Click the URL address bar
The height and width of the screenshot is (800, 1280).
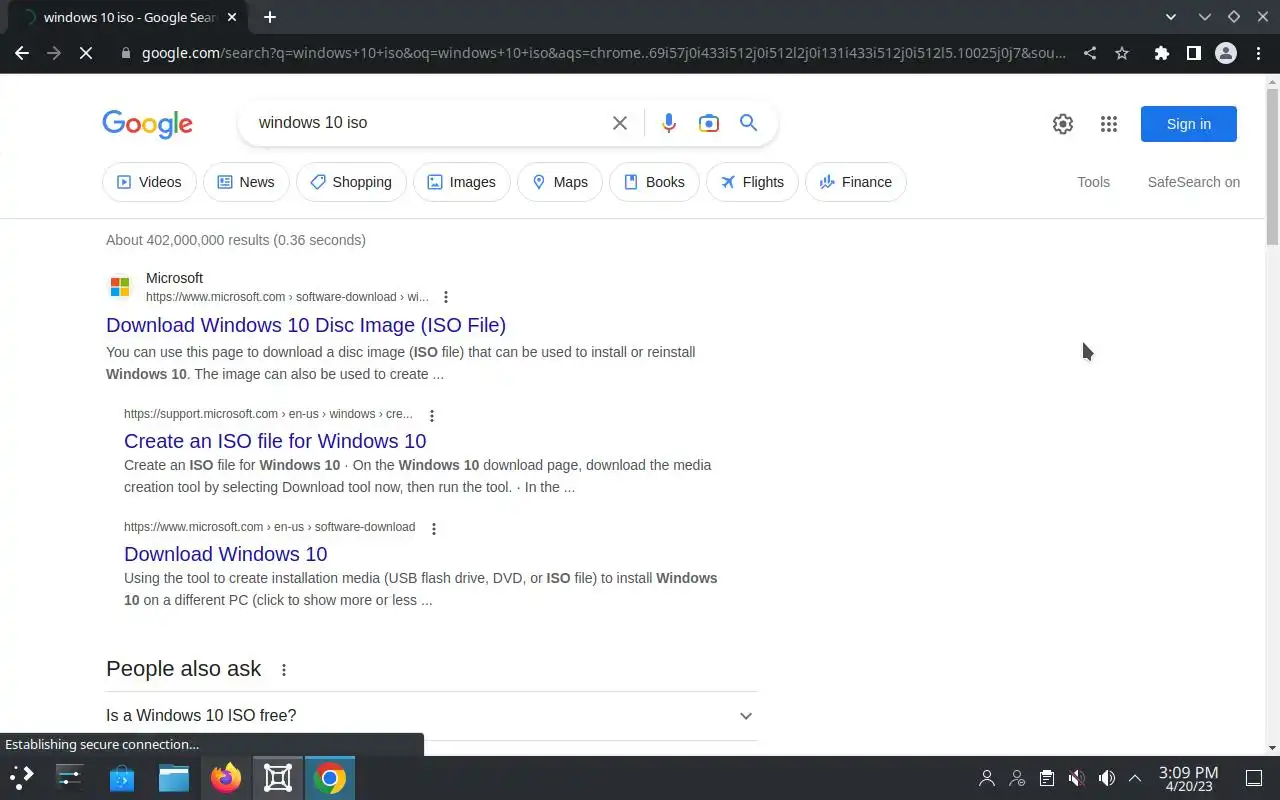click(x=603, y=53)
